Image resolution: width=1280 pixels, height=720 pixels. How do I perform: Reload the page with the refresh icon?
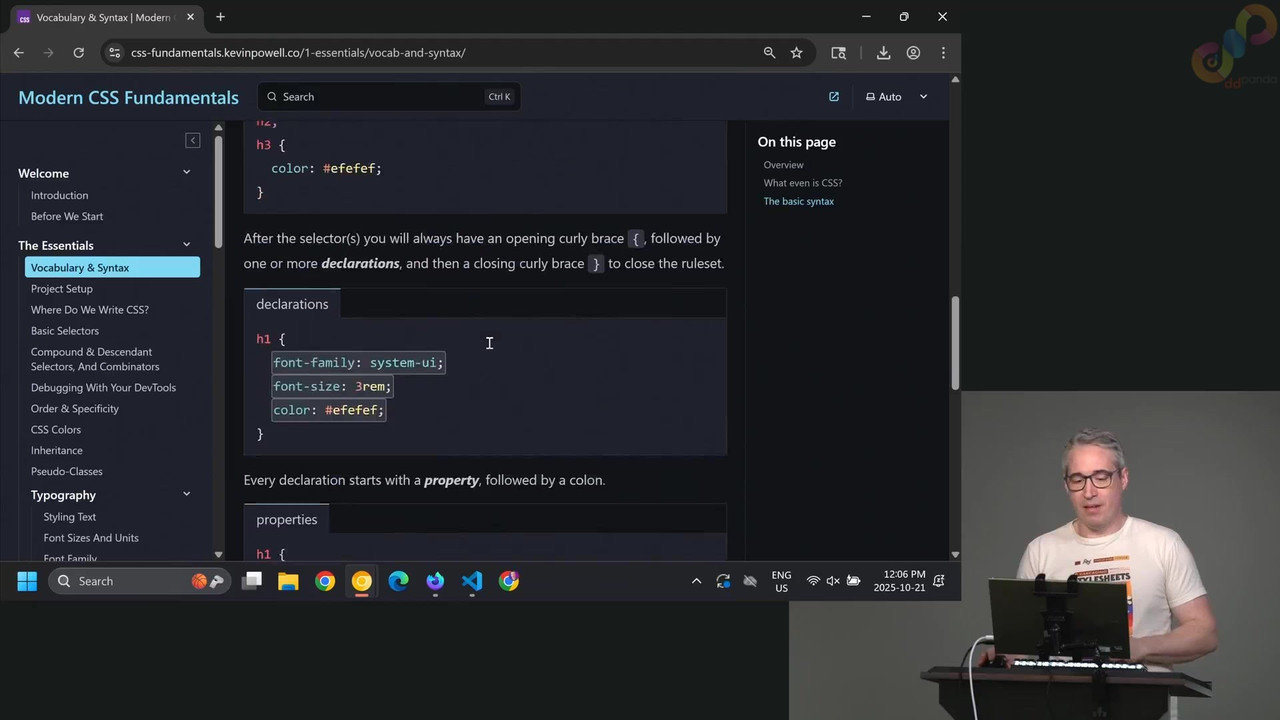point(78,53)
